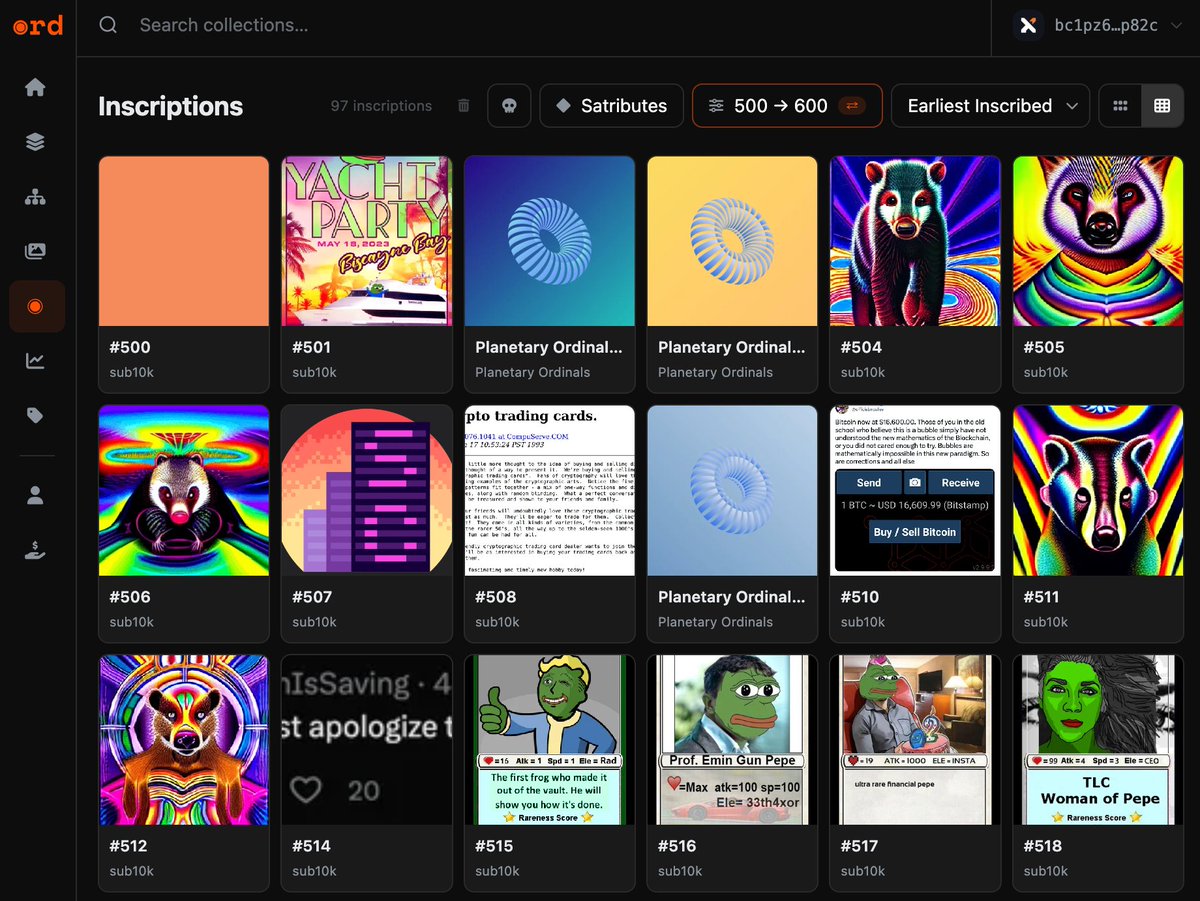The height and width of the screenshot is (901, 1200).
Task: Open the Earliest Inscribed sort dropdown
Action: (990, 106)
